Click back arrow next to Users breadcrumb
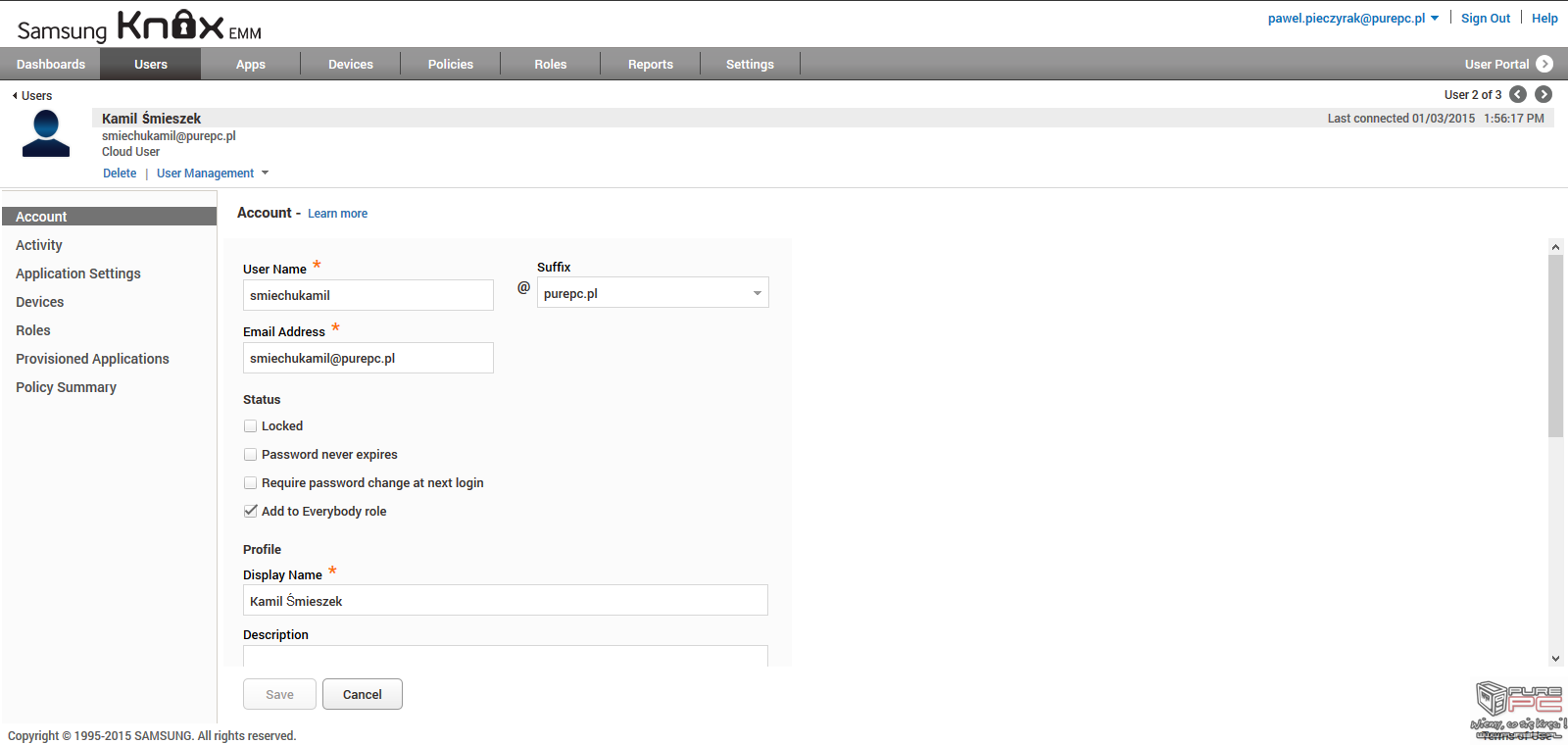Screen dimensions: 1568x745 pyautogui.click(x=15, y=96)
